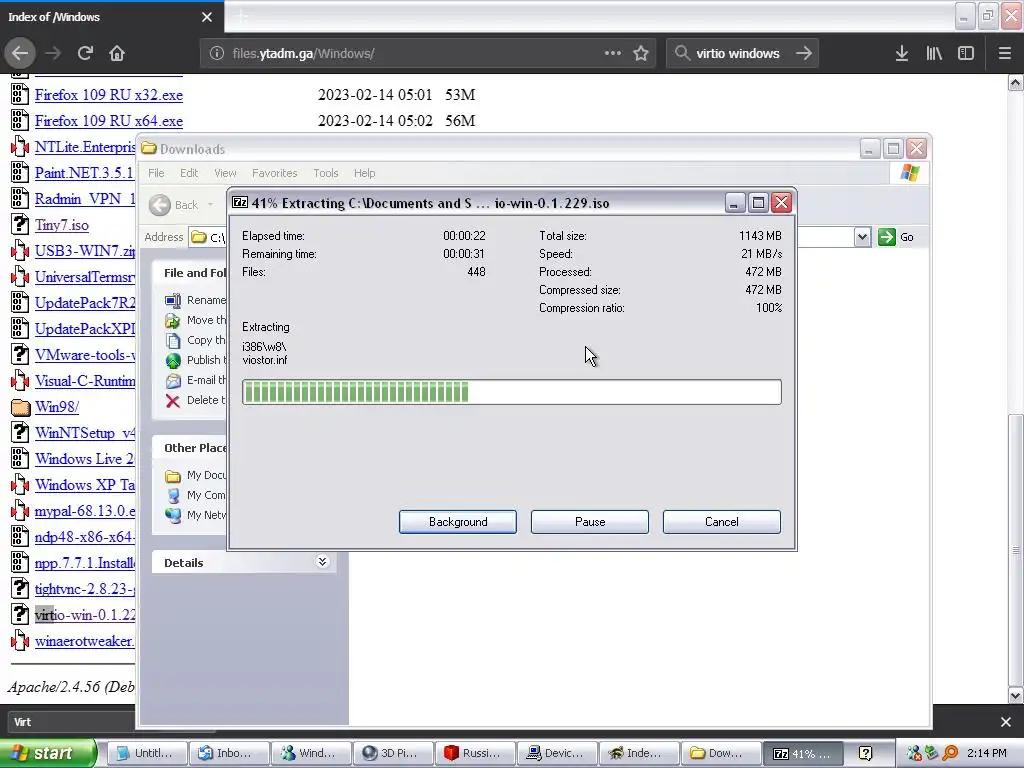1024x768 pixels.
Task: Open My Computer in Other Places
Action: click(x=196, y=495)
